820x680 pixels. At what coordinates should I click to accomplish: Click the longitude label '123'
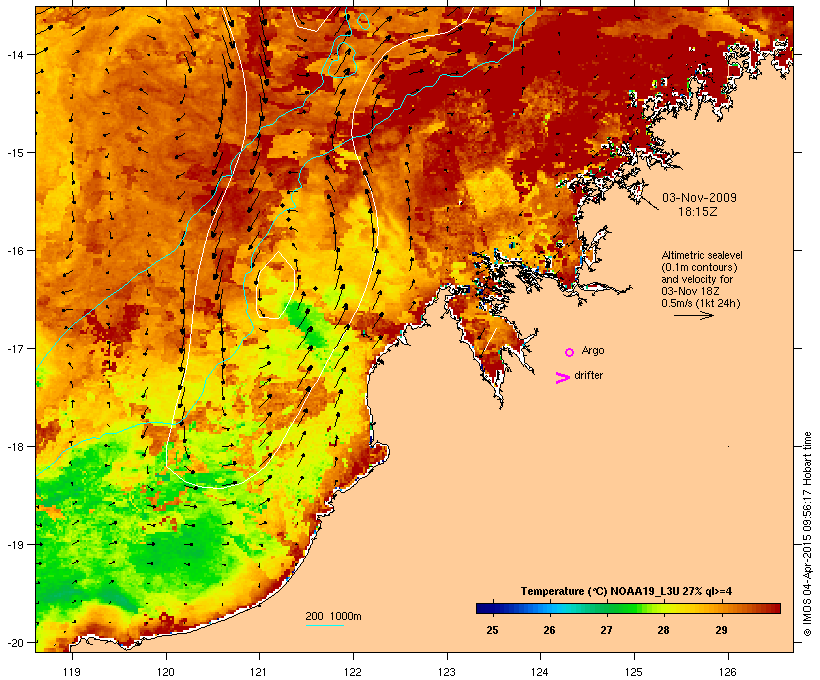click(447, 672)
